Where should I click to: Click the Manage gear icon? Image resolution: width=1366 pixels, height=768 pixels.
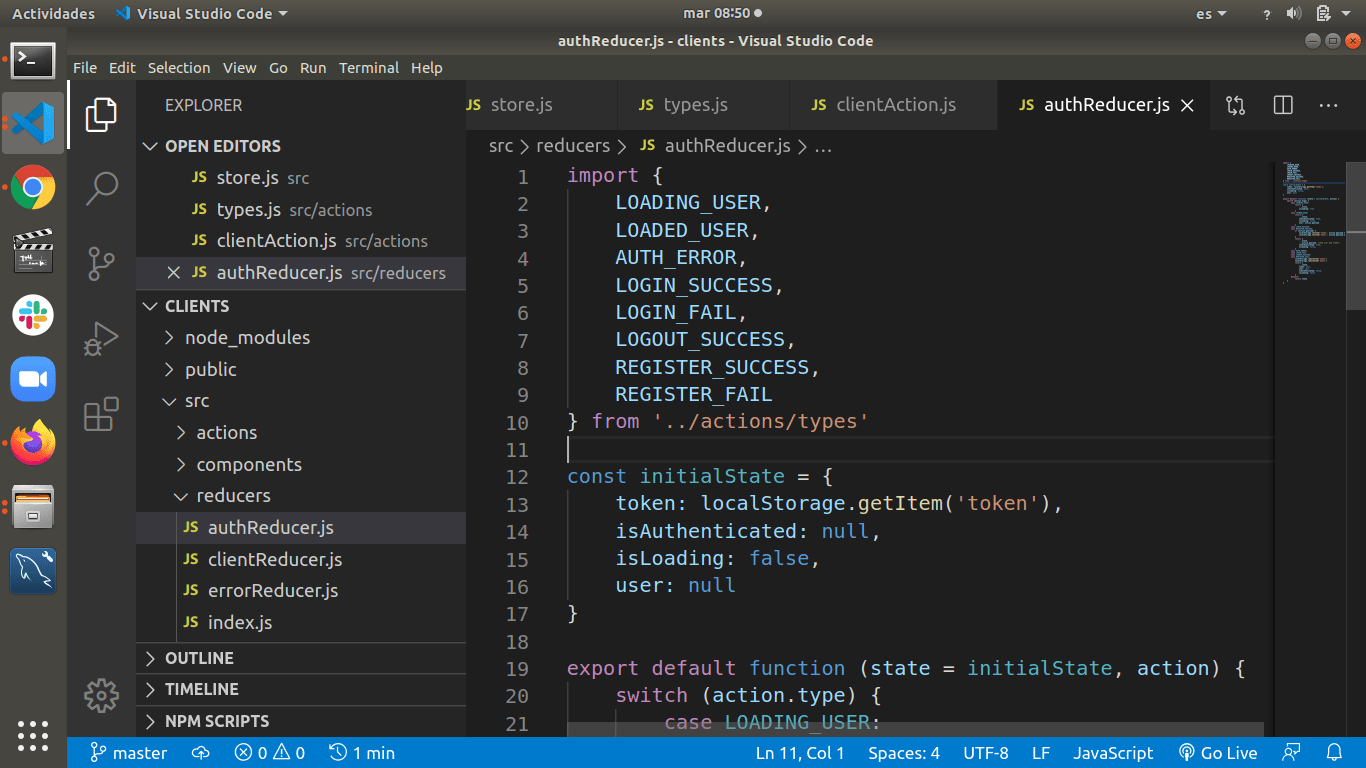tap(101, 696)
